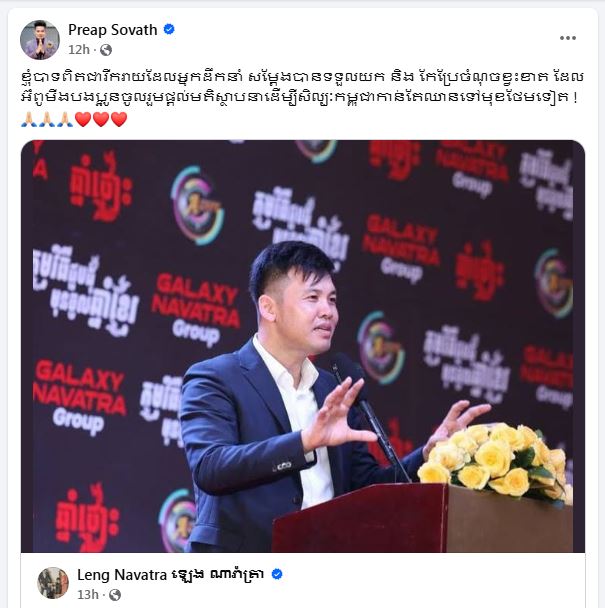This screenshot has width=605, height=608.
Task: Click the Preap Sovath name link
Action: pyautogui.click(x=112, y=30)
